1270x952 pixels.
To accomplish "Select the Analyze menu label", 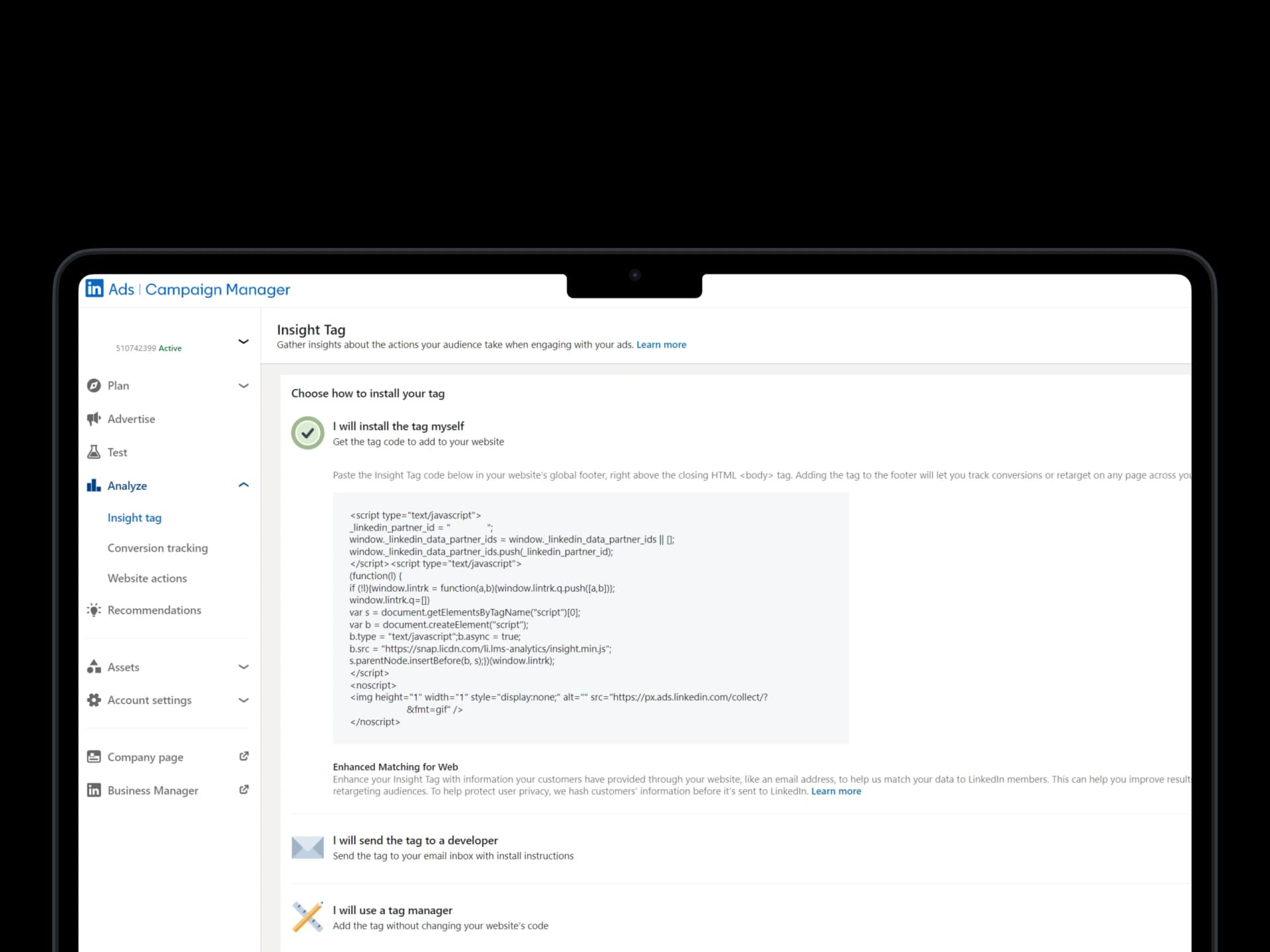I will pos(127,485).
